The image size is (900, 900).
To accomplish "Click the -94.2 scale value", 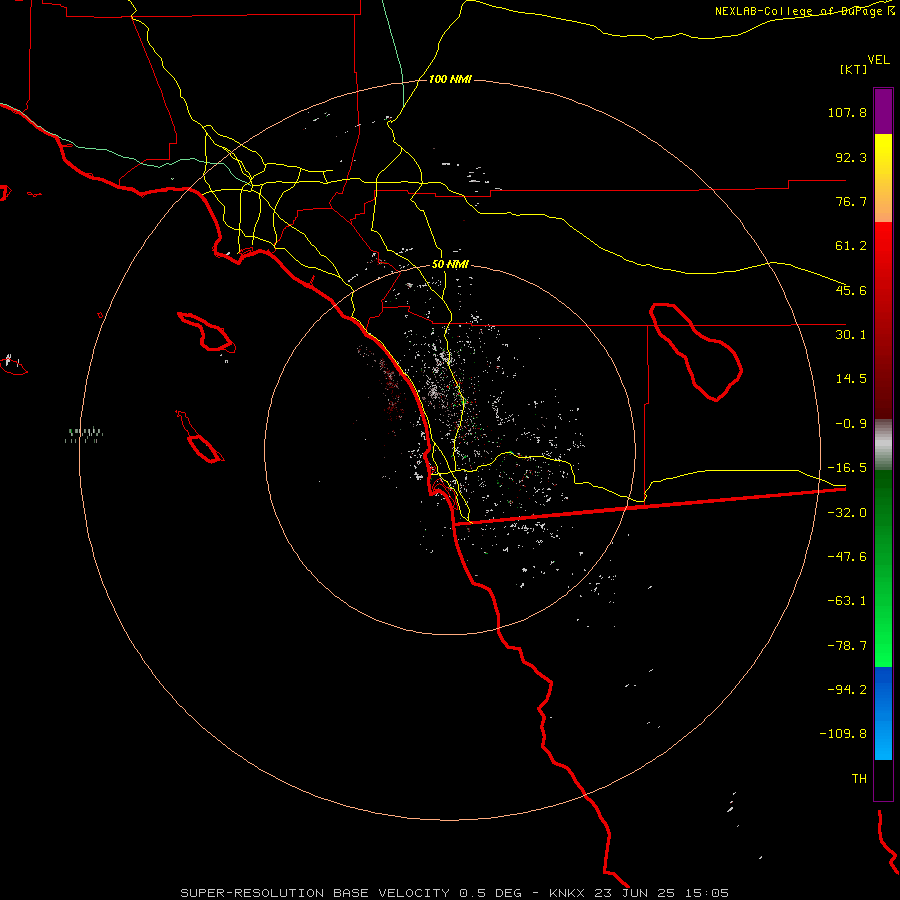I will tap(847, 689).
